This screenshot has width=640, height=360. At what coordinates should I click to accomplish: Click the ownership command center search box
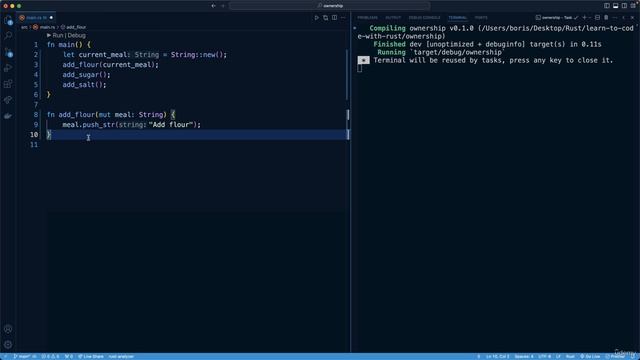coord(330,6)
